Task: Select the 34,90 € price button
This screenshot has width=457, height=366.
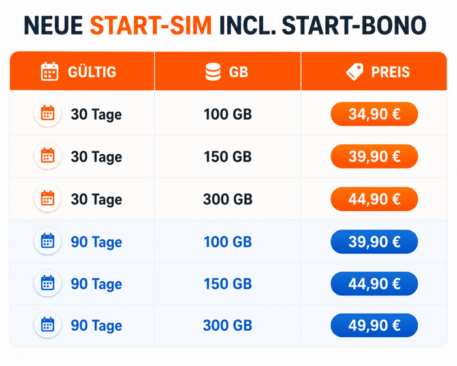Action: point(374,114)
